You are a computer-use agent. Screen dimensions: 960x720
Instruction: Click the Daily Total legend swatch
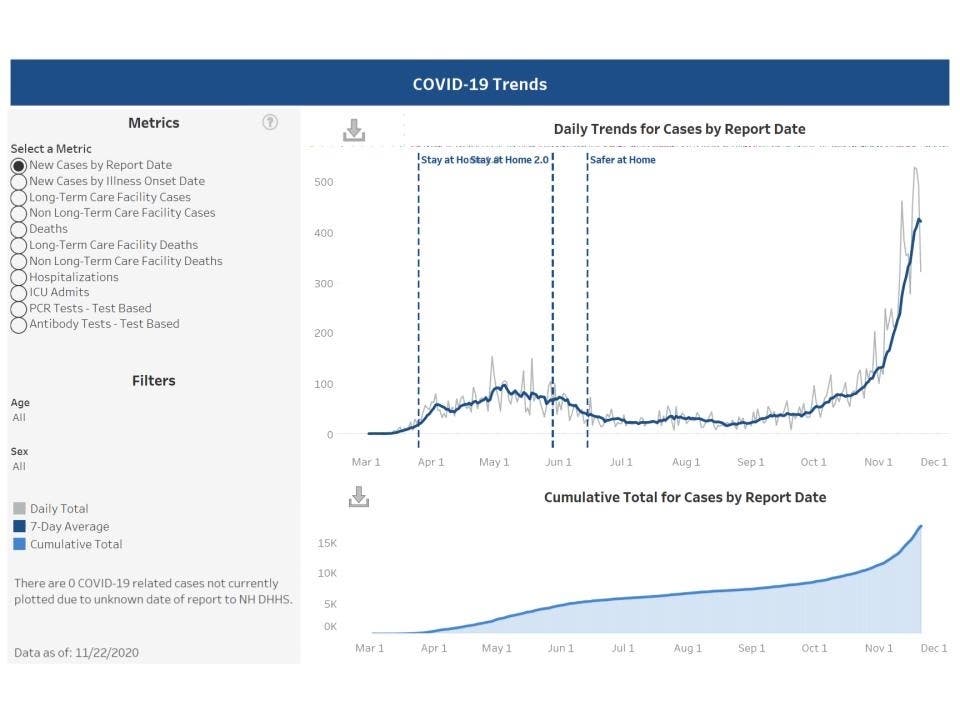pyautogui.click(x=18, y=508)
